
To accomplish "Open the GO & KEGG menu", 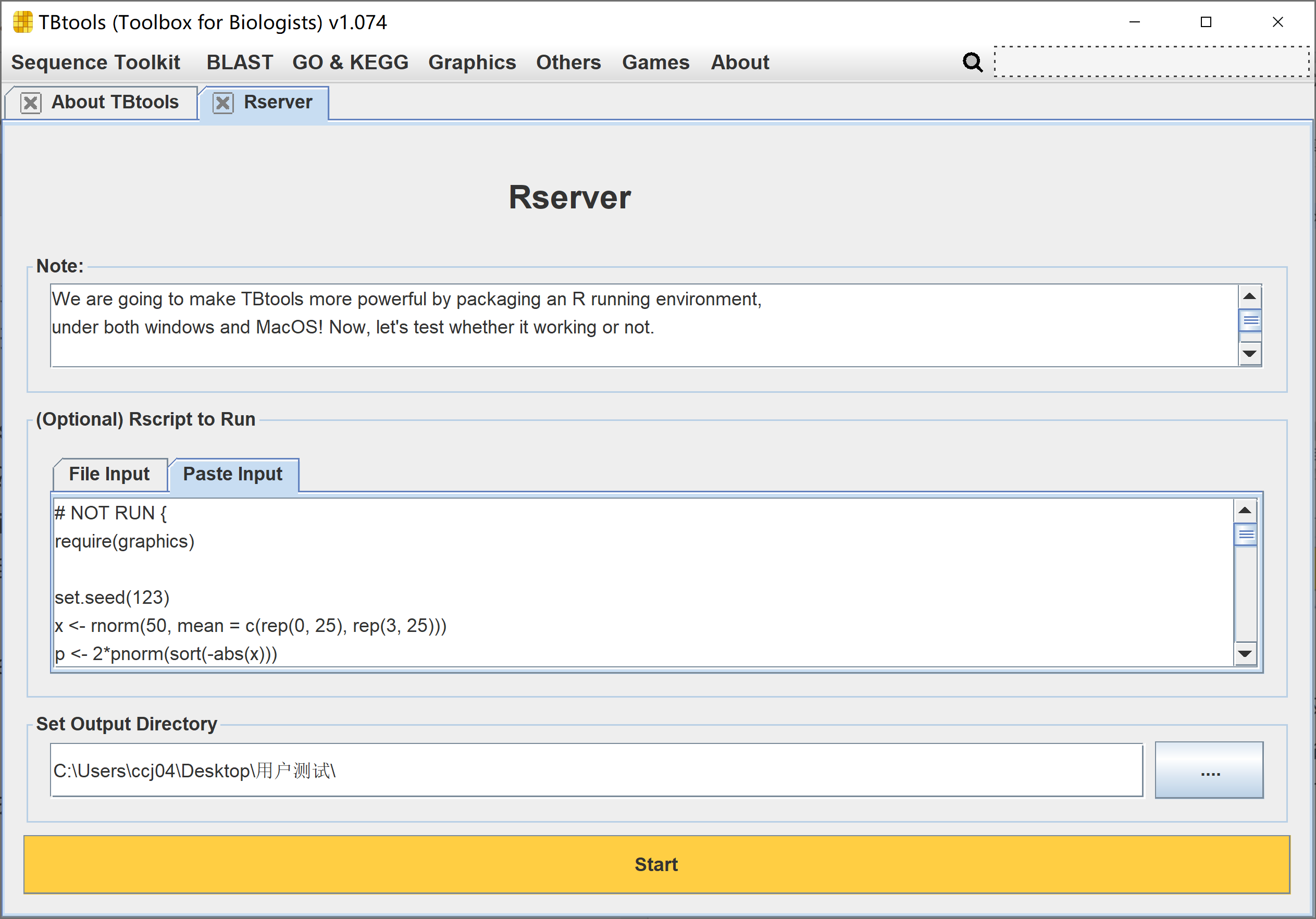I will point(350,62).
